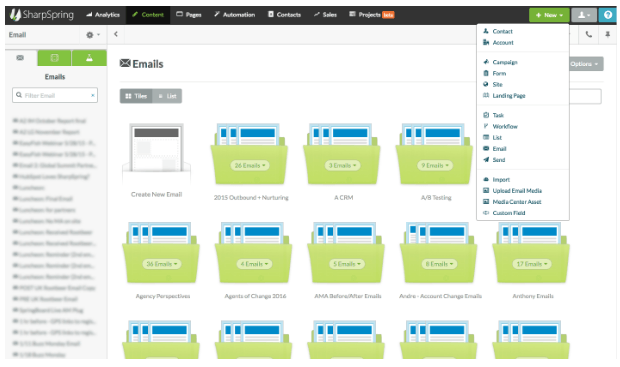Click Andre - Account Change Emails label
This screenshot has width=620, height=367.
(x=440, y=296)
